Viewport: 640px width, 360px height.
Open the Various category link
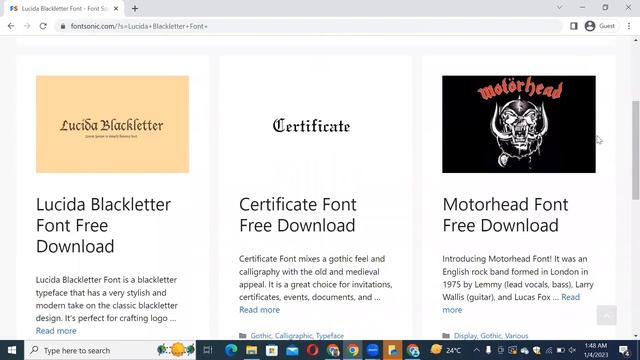coord(516,336)
